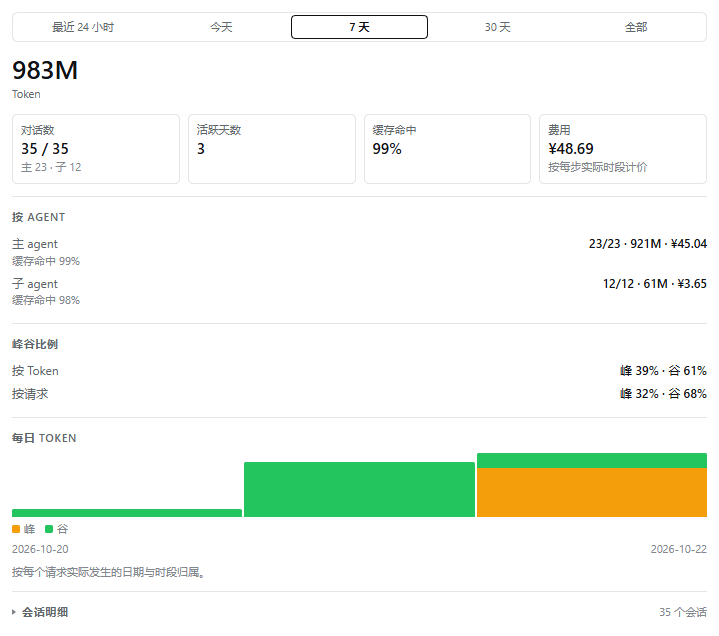This screenshot has width=719, height=636.
Task: Click the green 谷 legend swatch
Action: 49,529
